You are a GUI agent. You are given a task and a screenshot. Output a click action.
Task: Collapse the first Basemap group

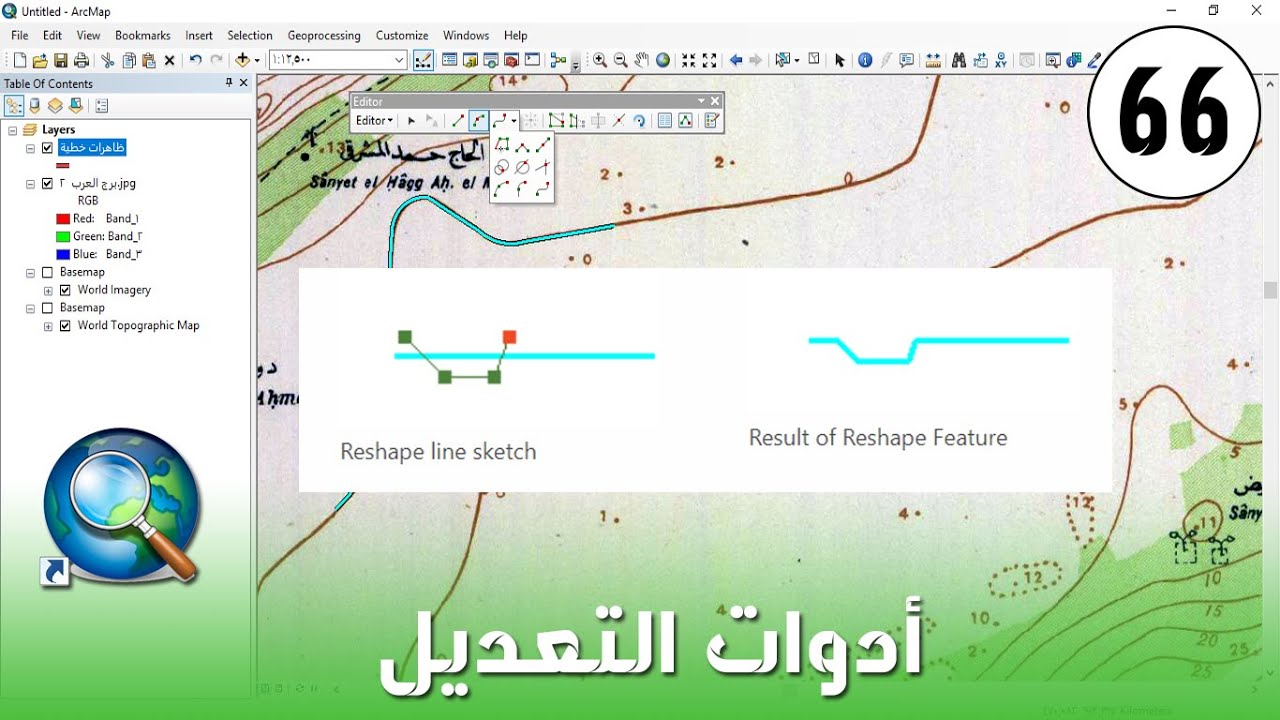tap(31, 272)
